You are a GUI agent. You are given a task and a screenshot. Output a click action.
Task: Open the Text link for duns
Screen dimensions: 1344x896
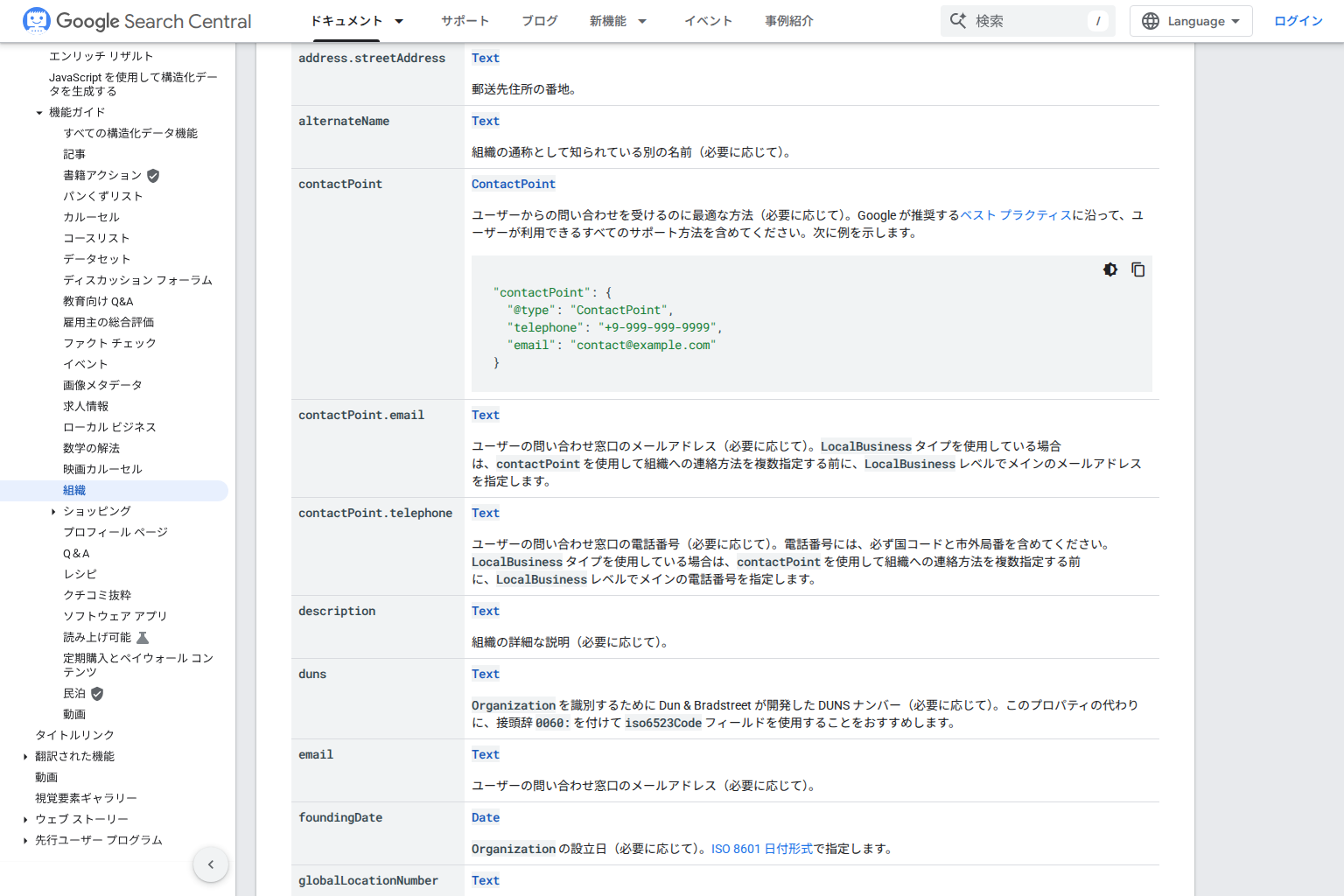486,674
